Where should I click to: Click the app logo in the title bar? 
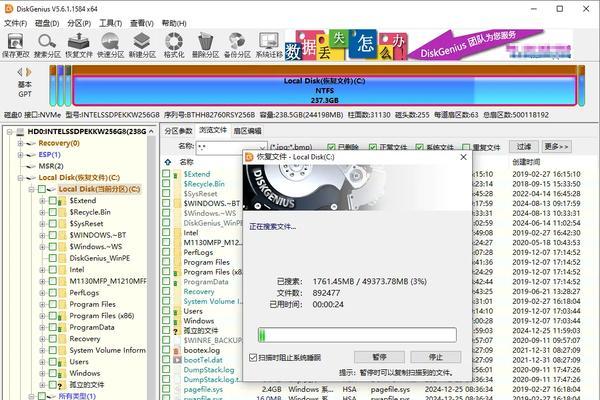click(x=8, y=8)
